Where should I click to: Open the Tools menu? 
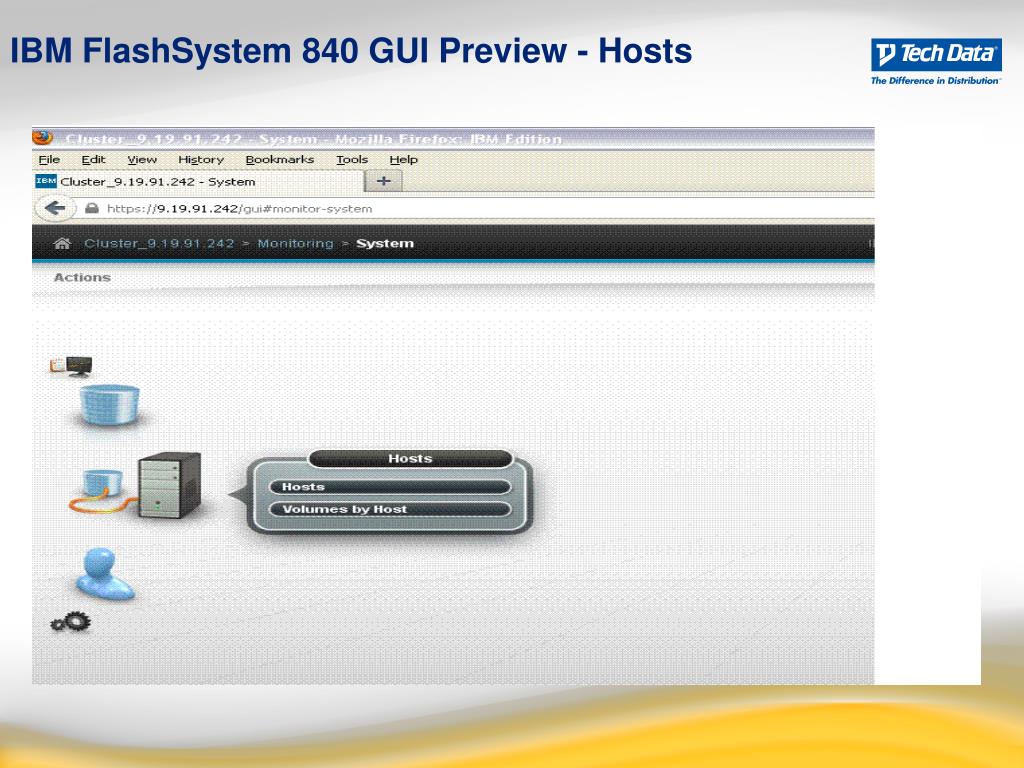point(352,159)
